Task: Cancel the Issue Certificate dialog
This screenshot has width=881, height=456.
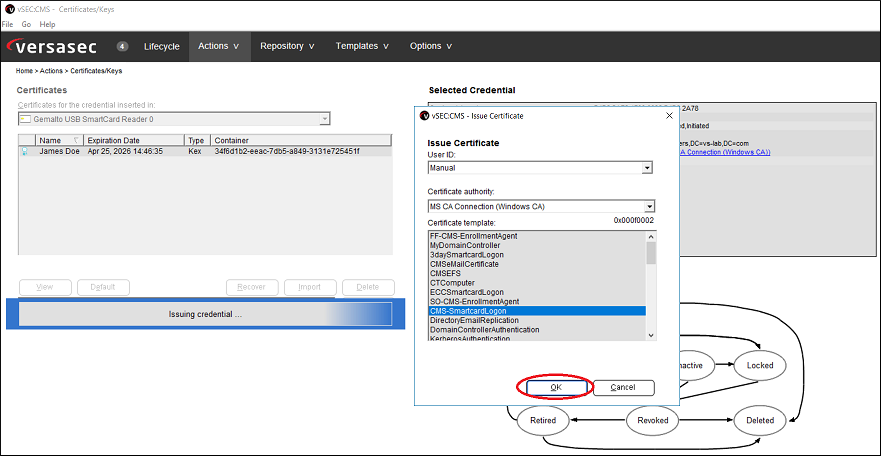Action: click(x=623, y=387)
